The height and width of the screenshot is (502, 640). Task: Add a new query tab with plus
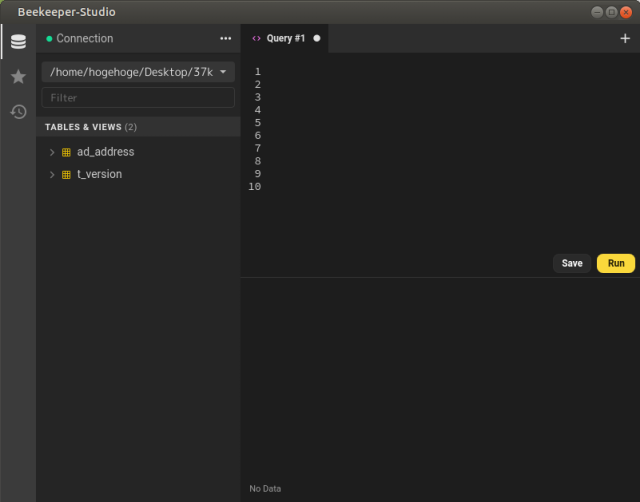(x=625, y=39)
